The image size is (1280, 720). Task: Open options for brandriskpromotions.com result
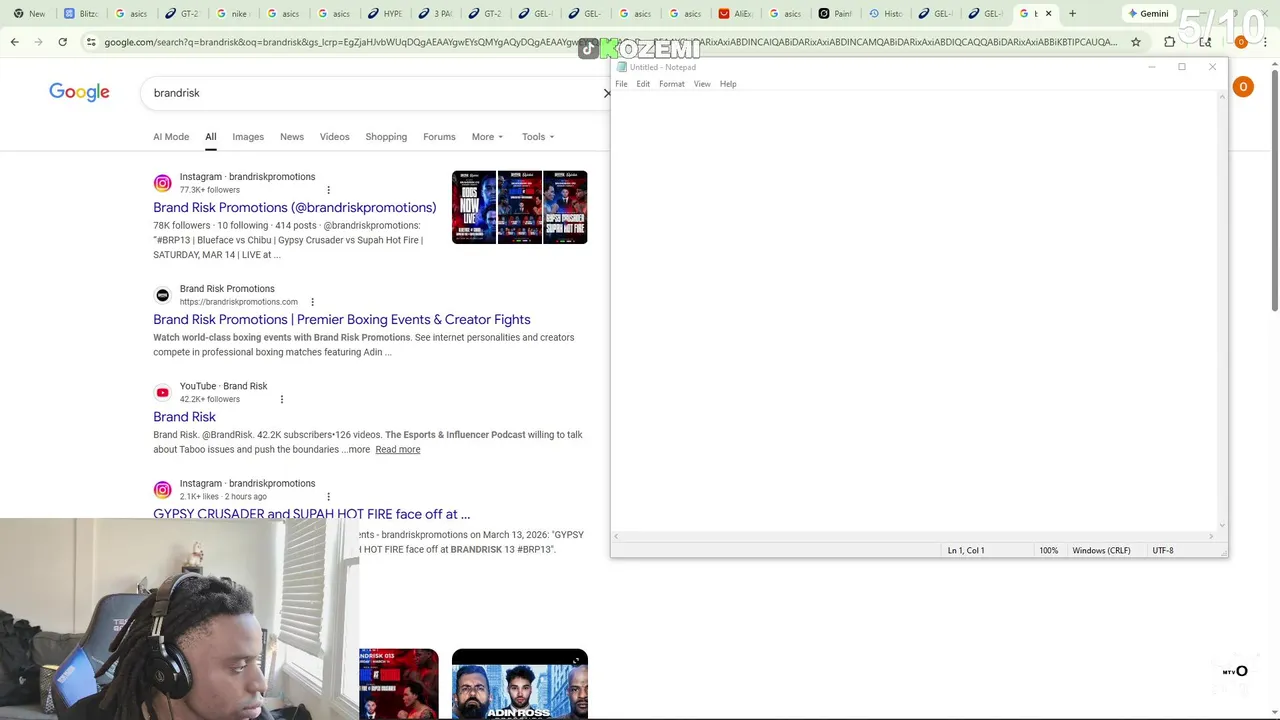pyautogui.click(x=312, y=302)
